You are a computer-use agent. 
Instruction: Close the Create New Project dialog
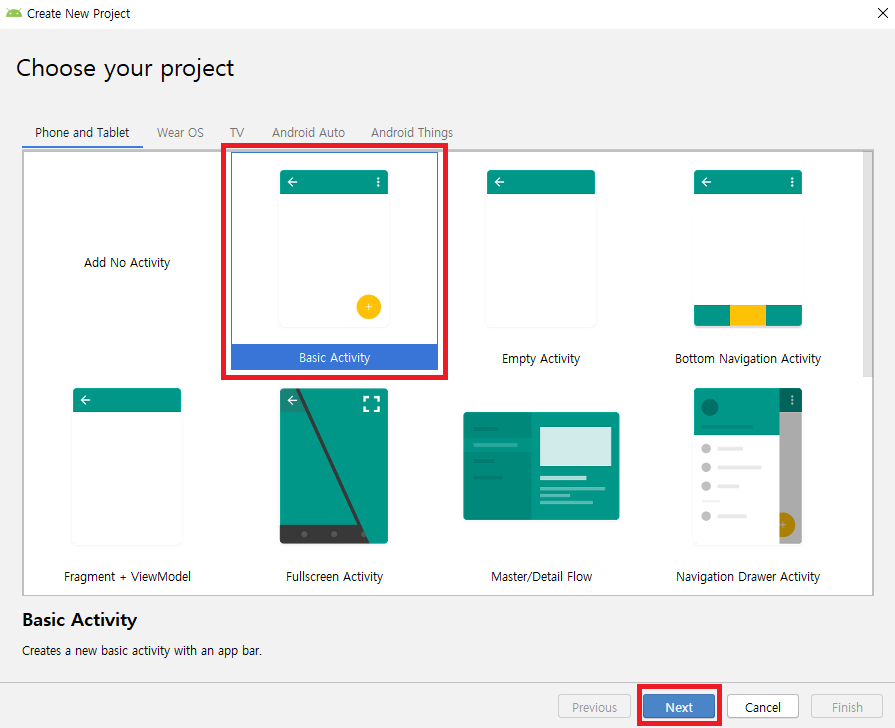tap(882, 13)
